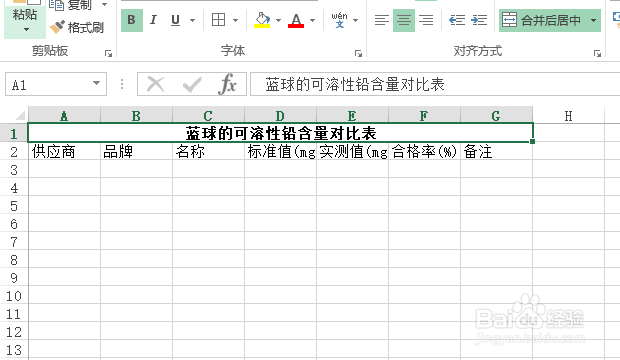
Task: Click cell 标准值(mg
Action: [280, 152]
